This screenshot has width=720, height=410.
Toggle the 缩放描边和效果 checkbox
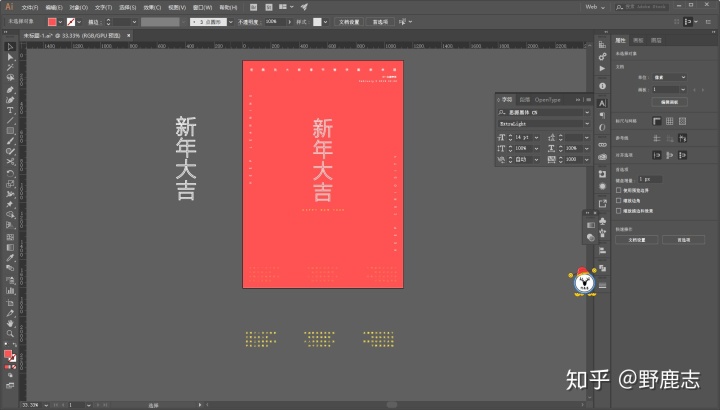pyautogui.click(x=619, y=211)
